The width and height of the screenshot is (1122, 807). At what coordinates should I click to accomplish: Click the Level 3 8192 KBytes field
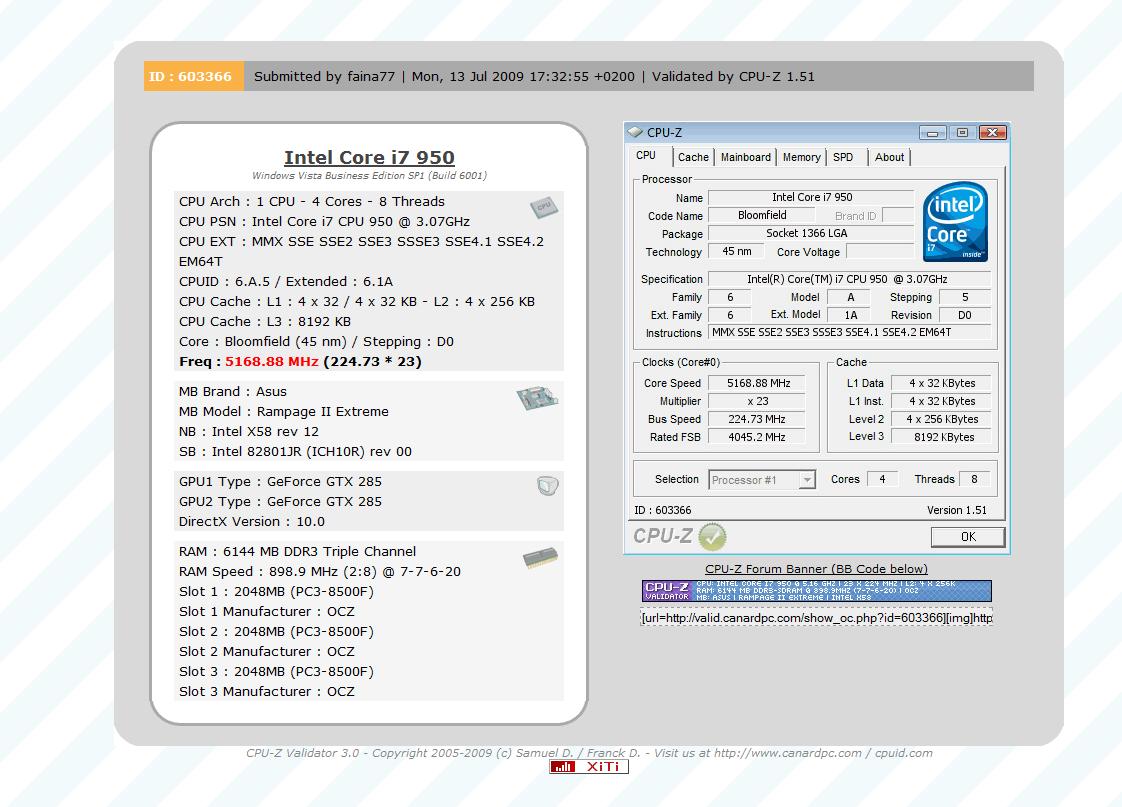click(x=943, y=437)
